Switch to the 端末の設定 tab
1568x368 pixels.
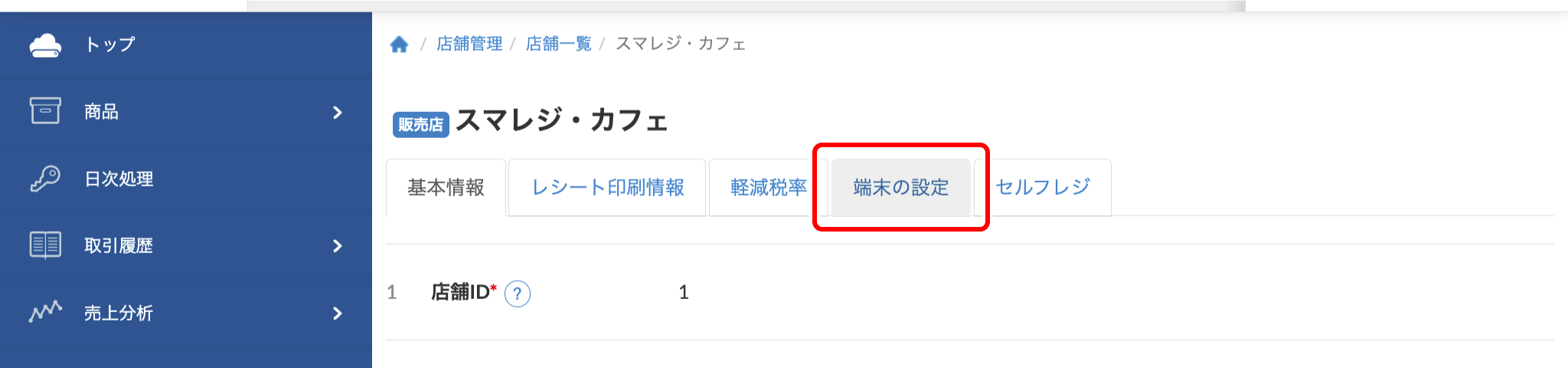(900, 187)
